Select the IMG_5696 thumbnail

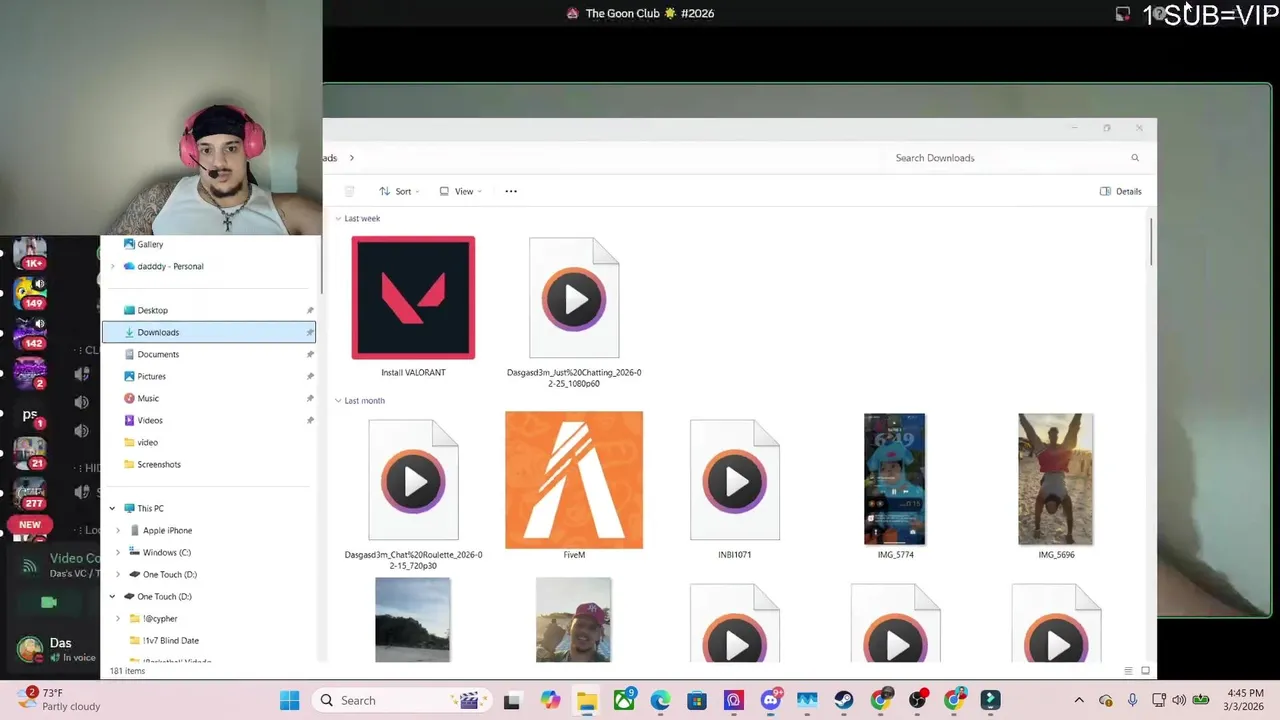click(x=1056, y=479)
